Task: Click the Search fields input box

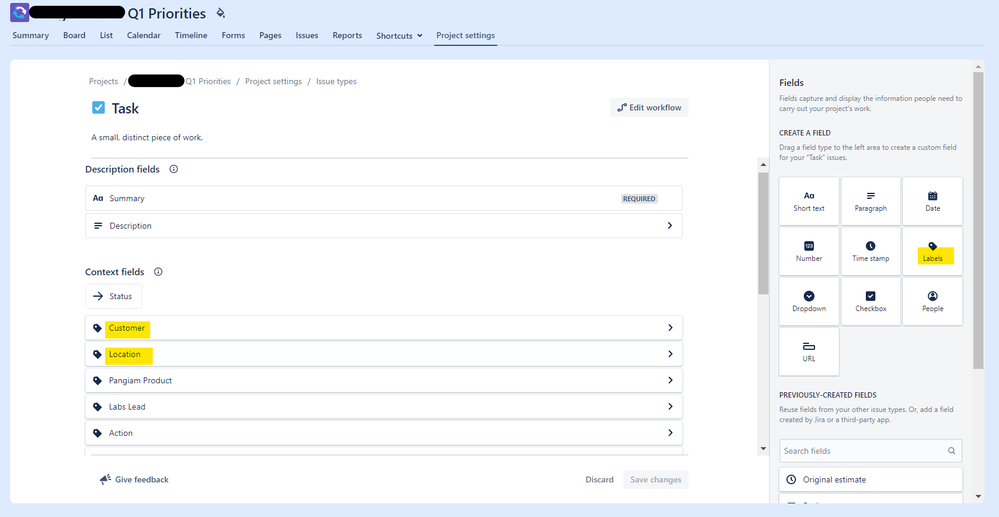Action: tap(870, 451)
